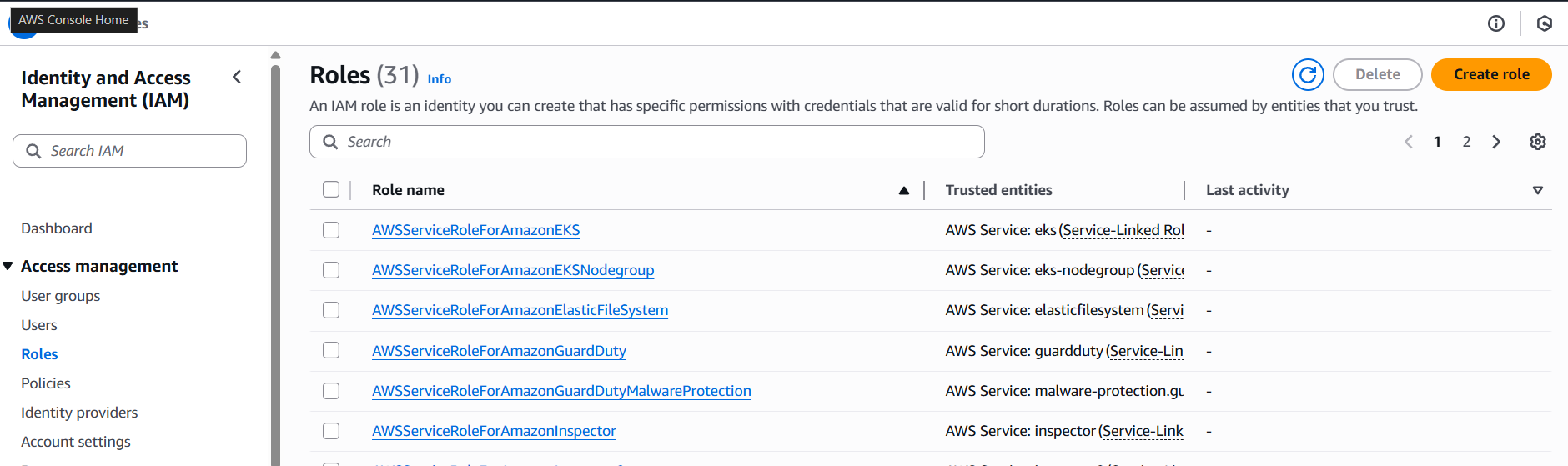
Task: Open the Info link beside Roles
Action: 439,79
